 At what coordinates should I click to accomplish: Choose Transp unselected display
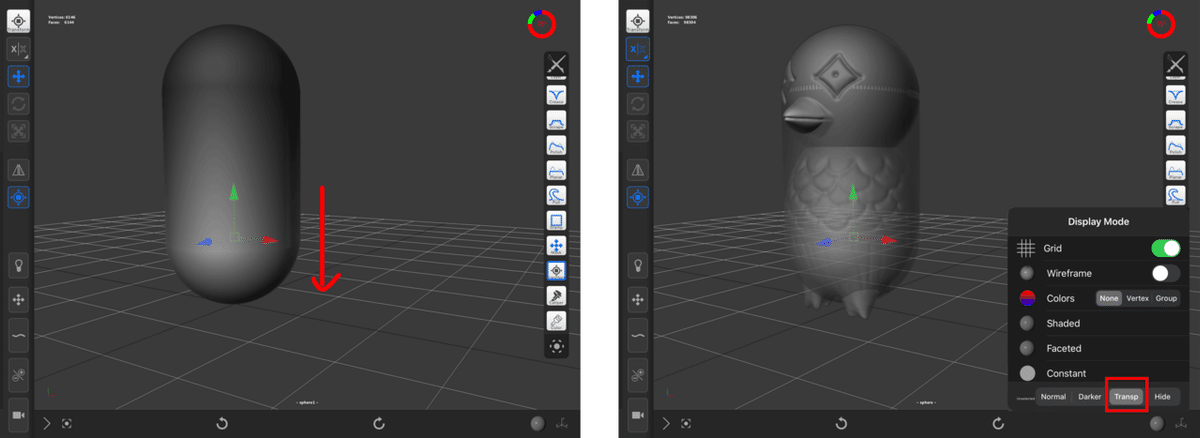click(x=1126, y=397)
